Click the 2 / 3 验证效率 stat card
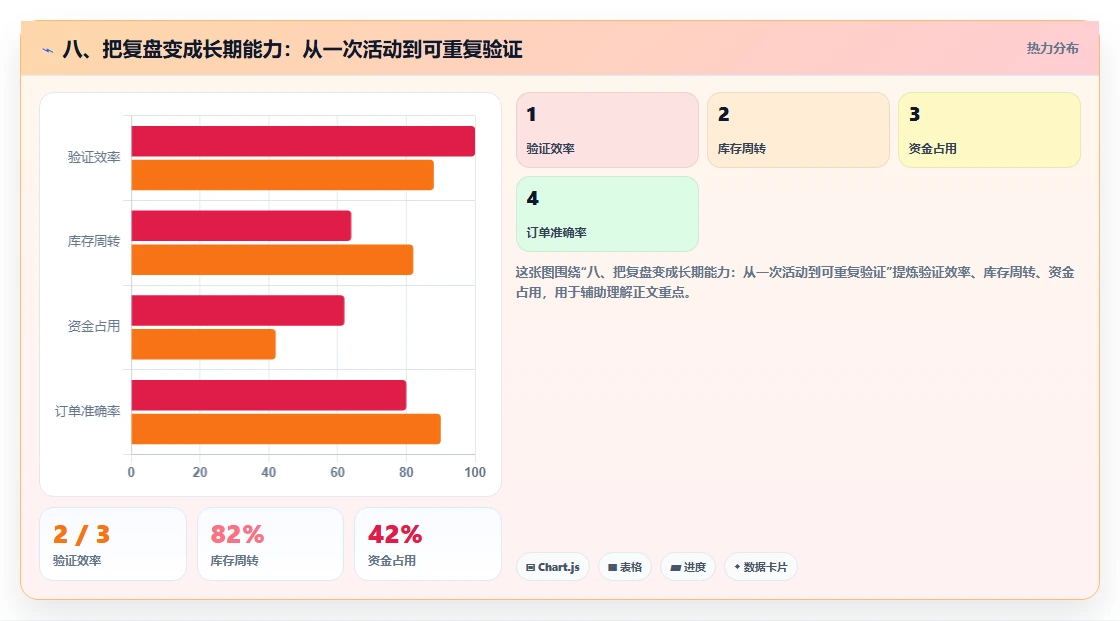The image size is (1120, 621). 113,544
